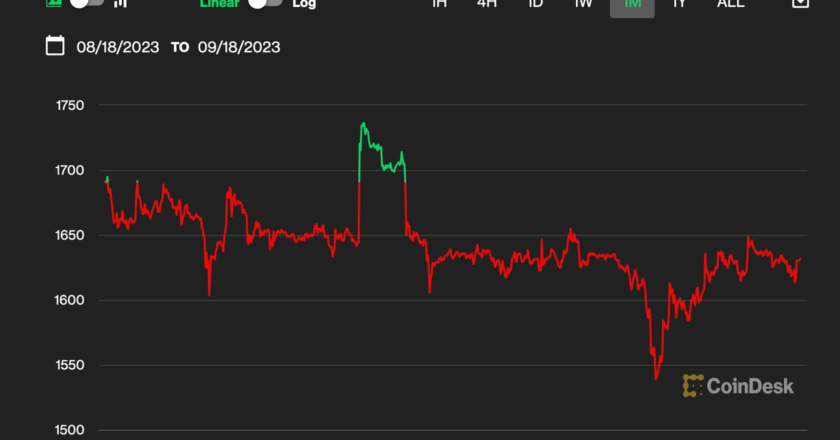Toggle the chart type switch
This screenshot has height=440, width=840.
[87, 3]
